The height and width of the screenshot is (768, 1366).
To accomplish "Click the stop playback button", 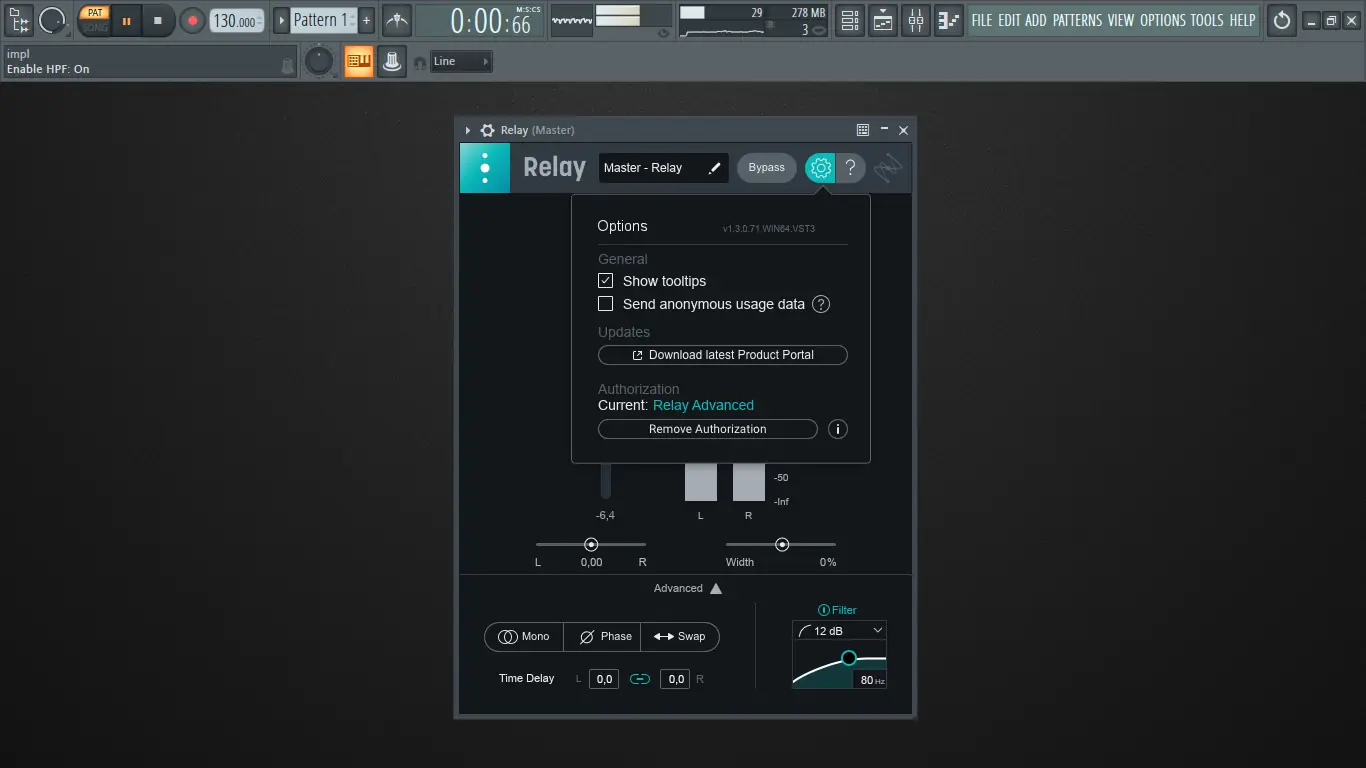I will (x=158, y=20).
